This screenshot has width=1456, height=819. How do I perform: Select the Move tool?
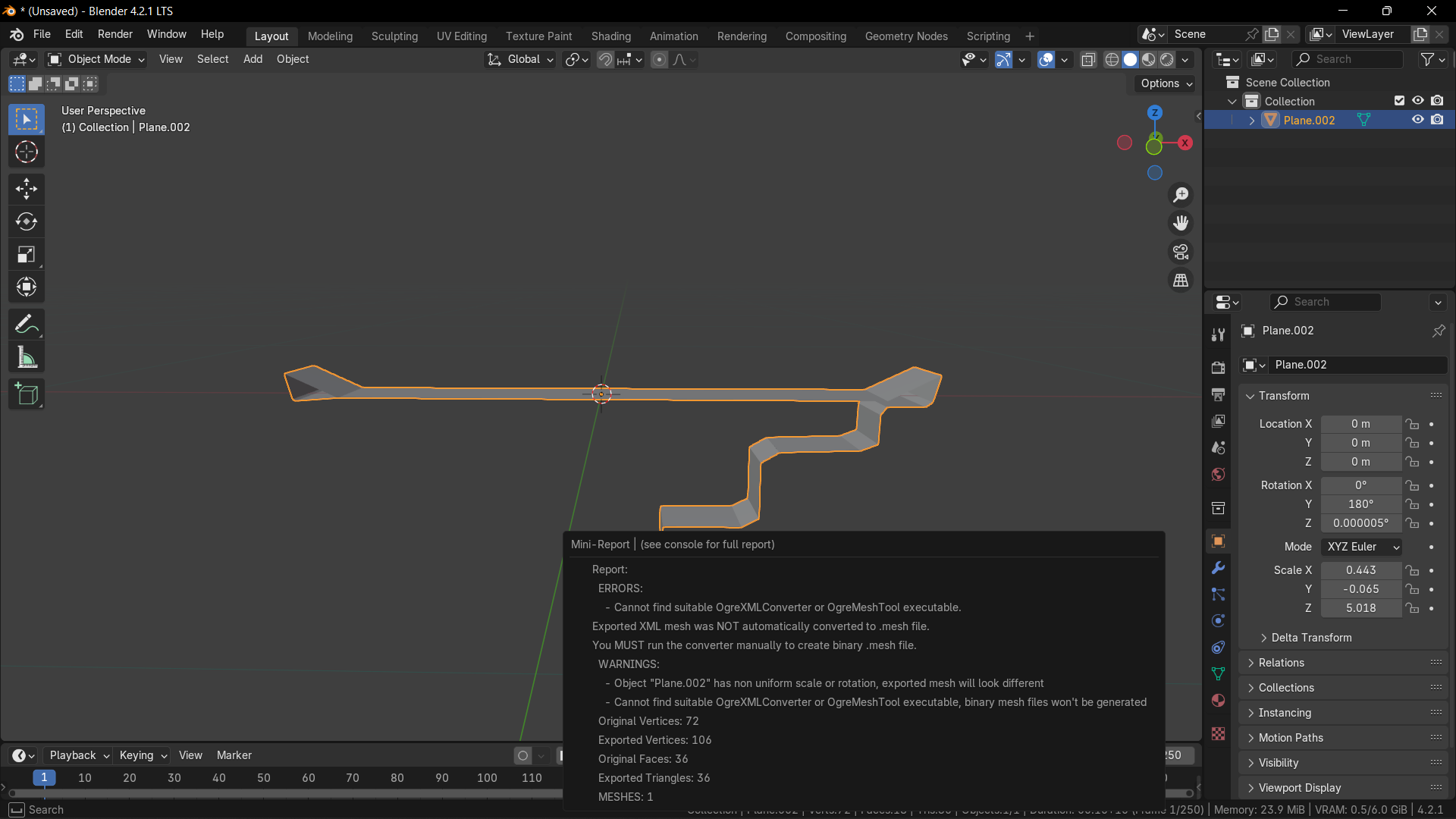pyautogui.click(x=27, y=189)
